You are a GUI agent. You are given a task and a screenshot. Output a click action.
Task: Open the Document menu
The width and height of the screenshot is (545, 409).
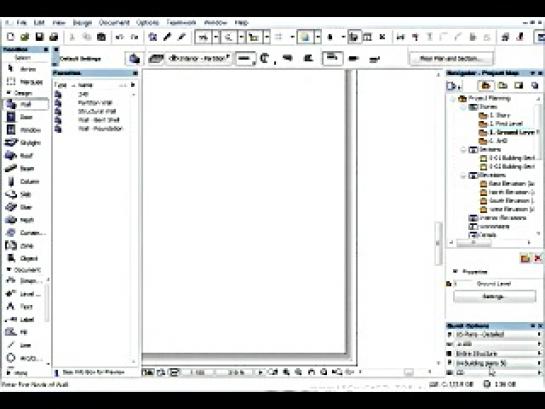coord(114,23)
